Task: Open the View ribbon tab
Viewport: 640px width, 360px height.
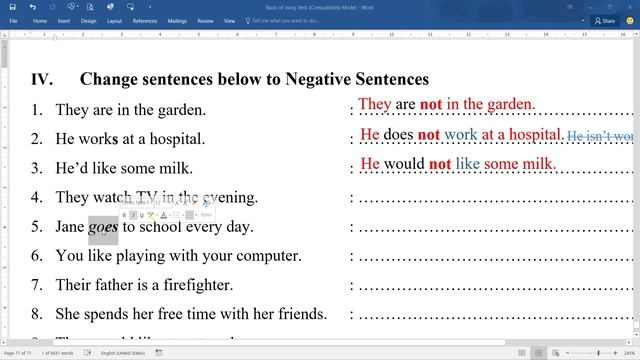Action: 229,21
